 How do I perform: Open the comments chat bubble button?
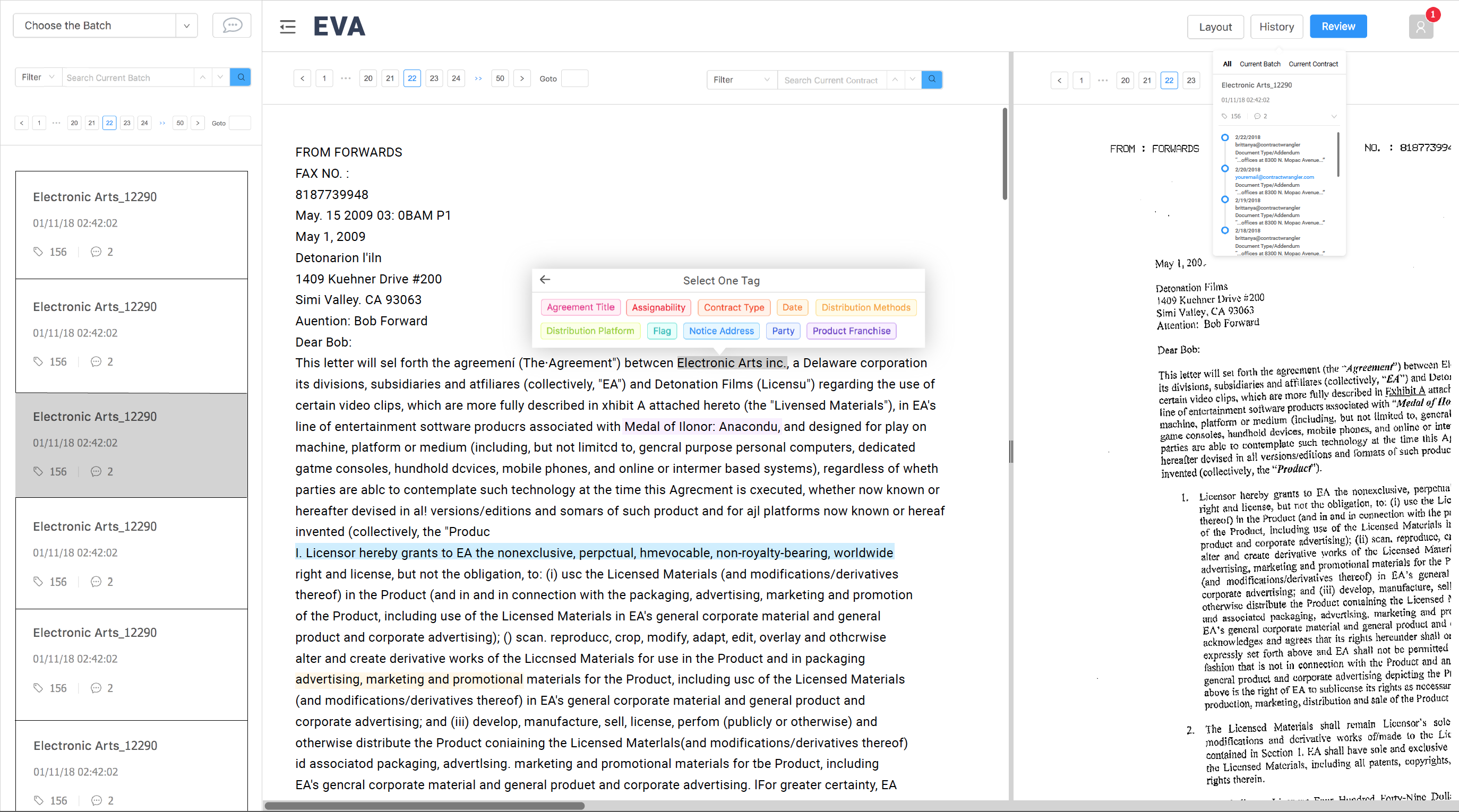(231, 25)
